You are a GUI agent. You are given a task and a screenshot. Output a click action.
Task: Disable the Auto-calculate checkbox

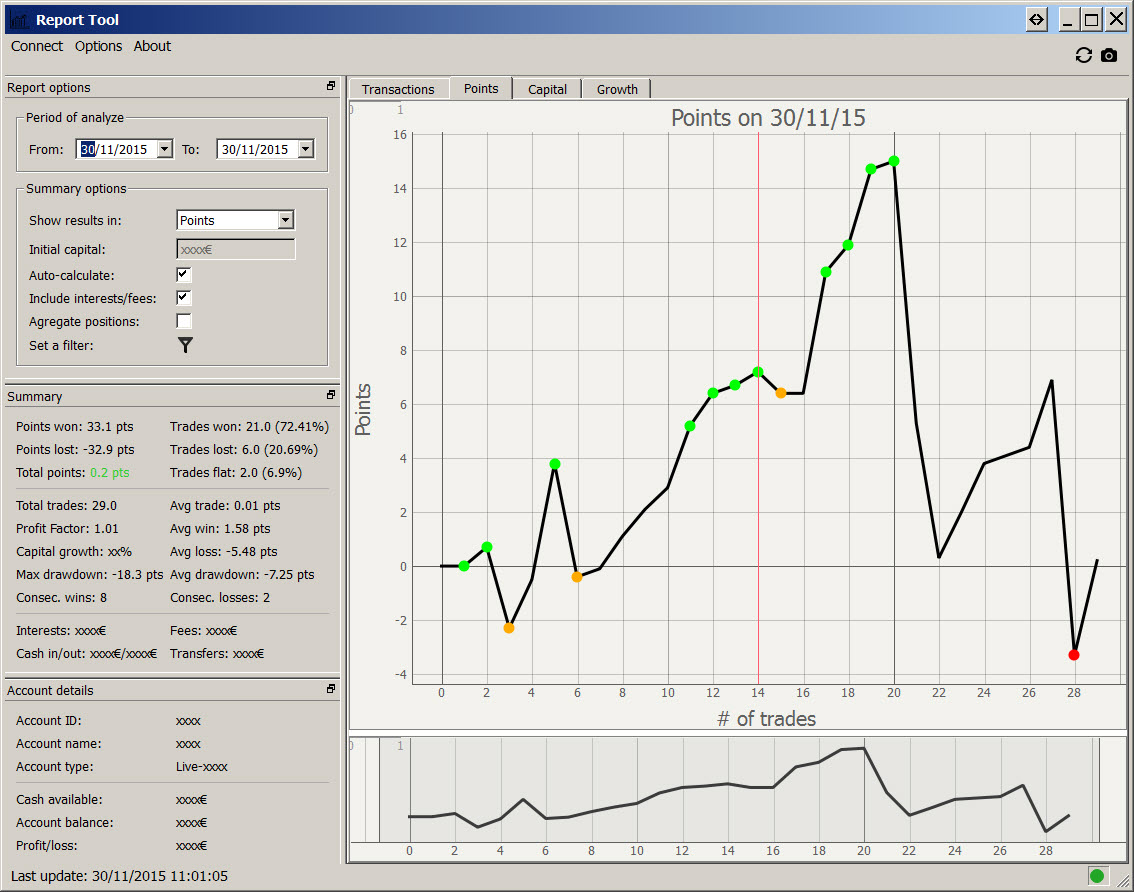(x=184, y=274)
